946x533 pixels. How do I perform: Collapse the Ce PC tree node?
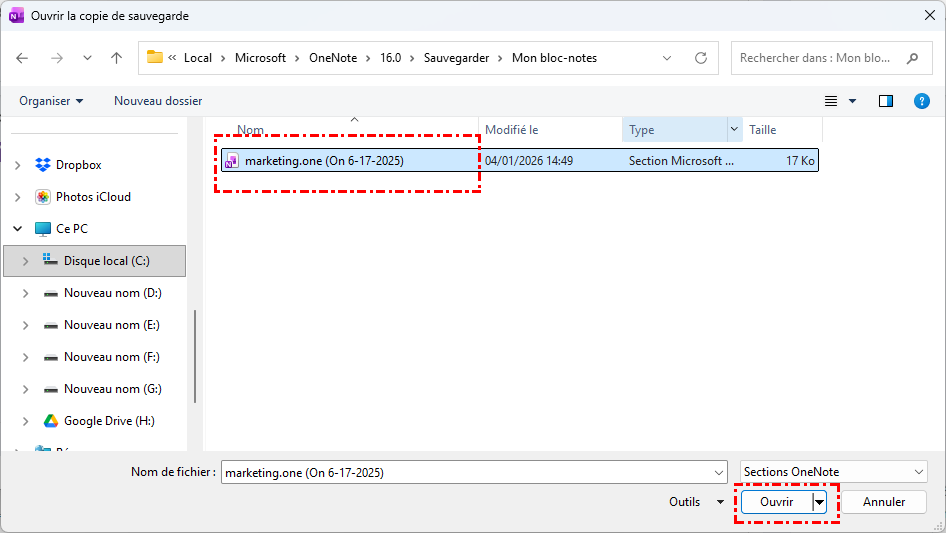(18, 229)
